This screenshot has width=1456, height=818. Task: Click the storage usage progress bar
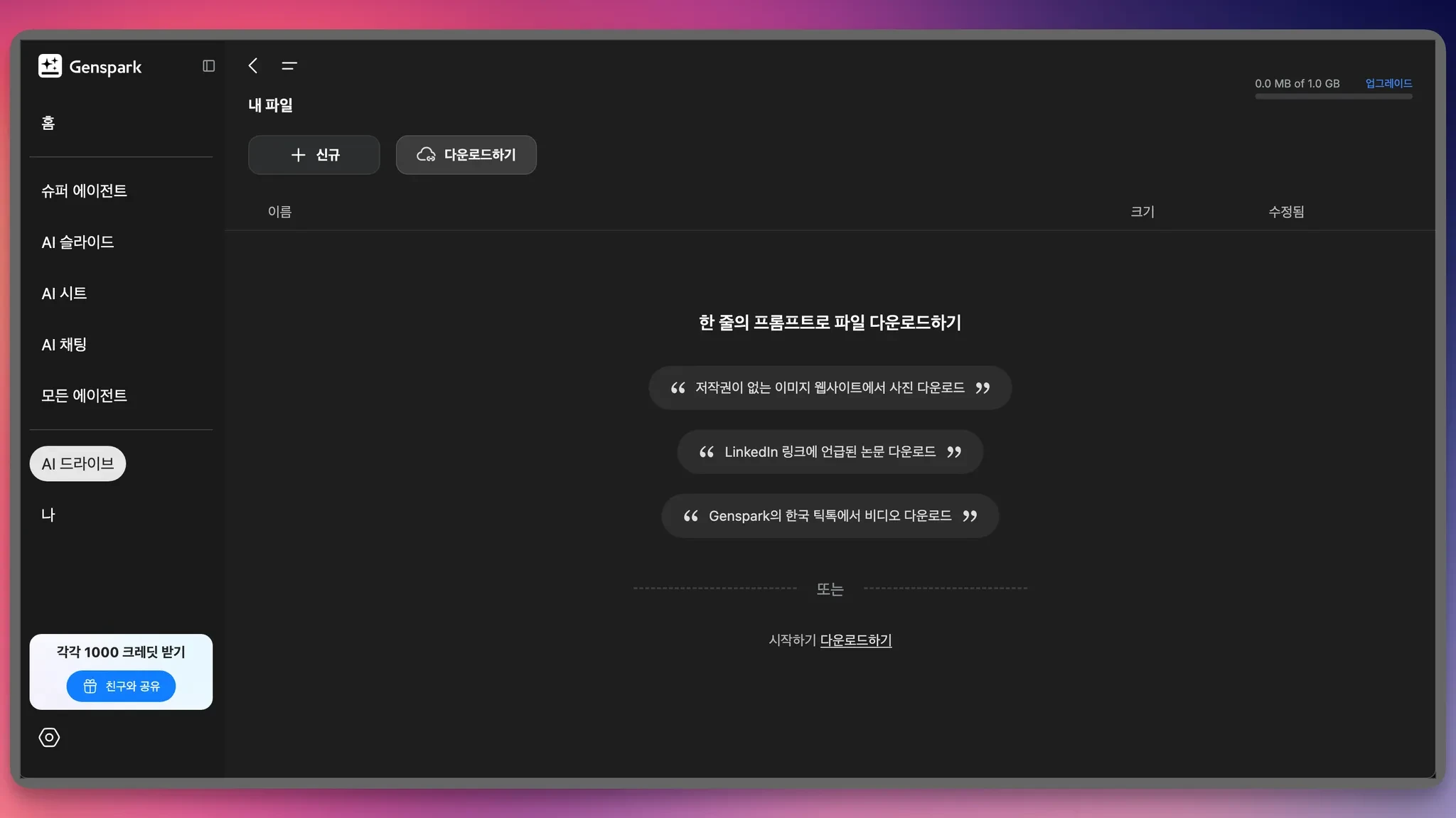point(1334,97)
